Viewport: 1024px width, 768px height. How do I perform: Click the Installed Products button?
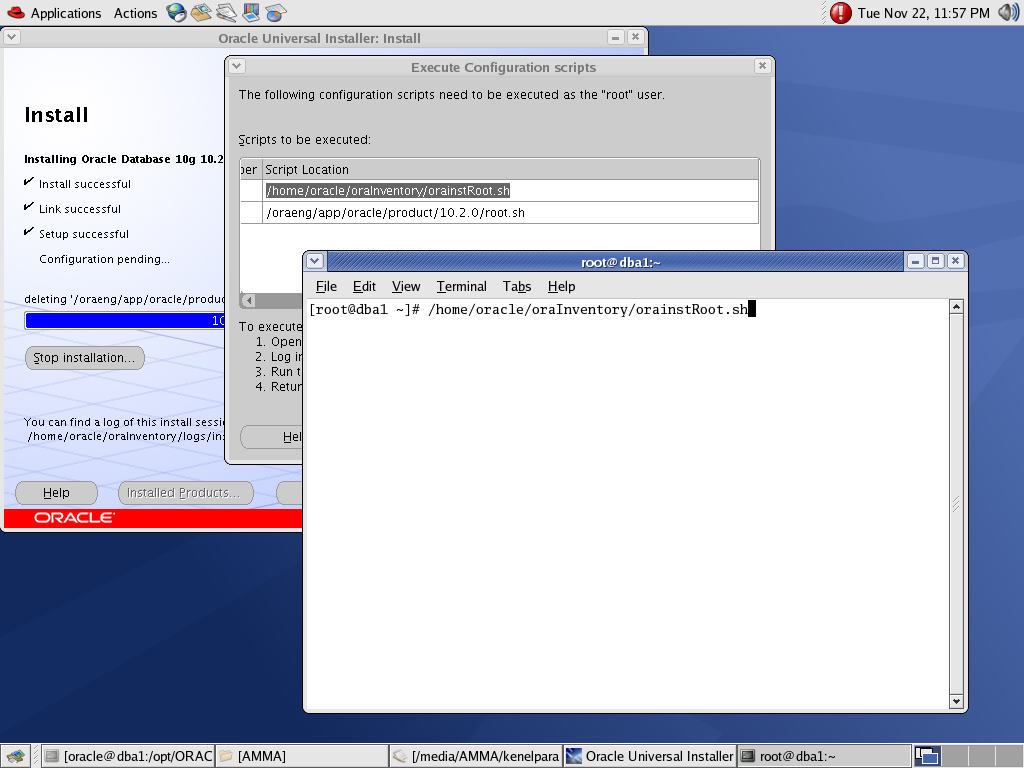tap(185, 493)
